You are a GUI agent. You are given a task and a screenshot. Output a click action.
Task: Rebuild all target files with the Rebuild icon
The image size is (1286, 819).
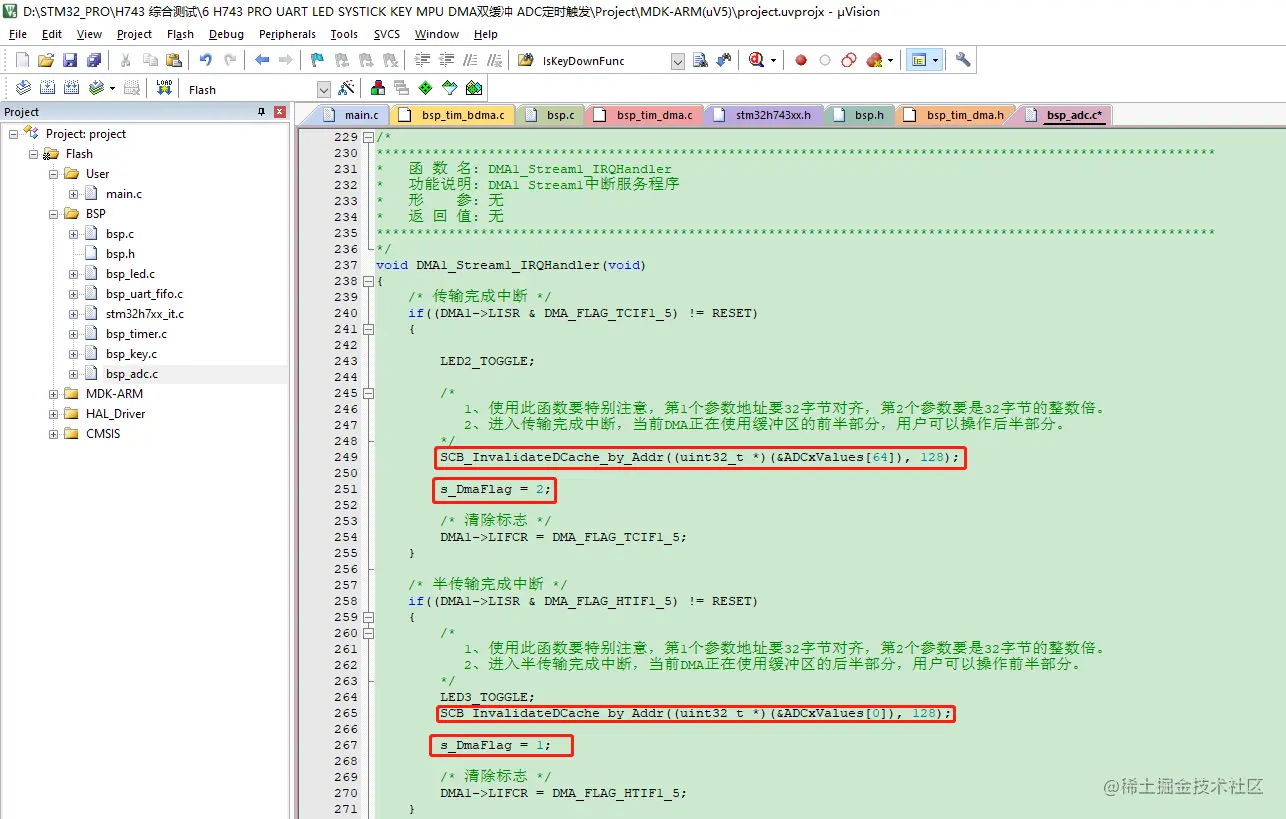click(x=72, y=88)
